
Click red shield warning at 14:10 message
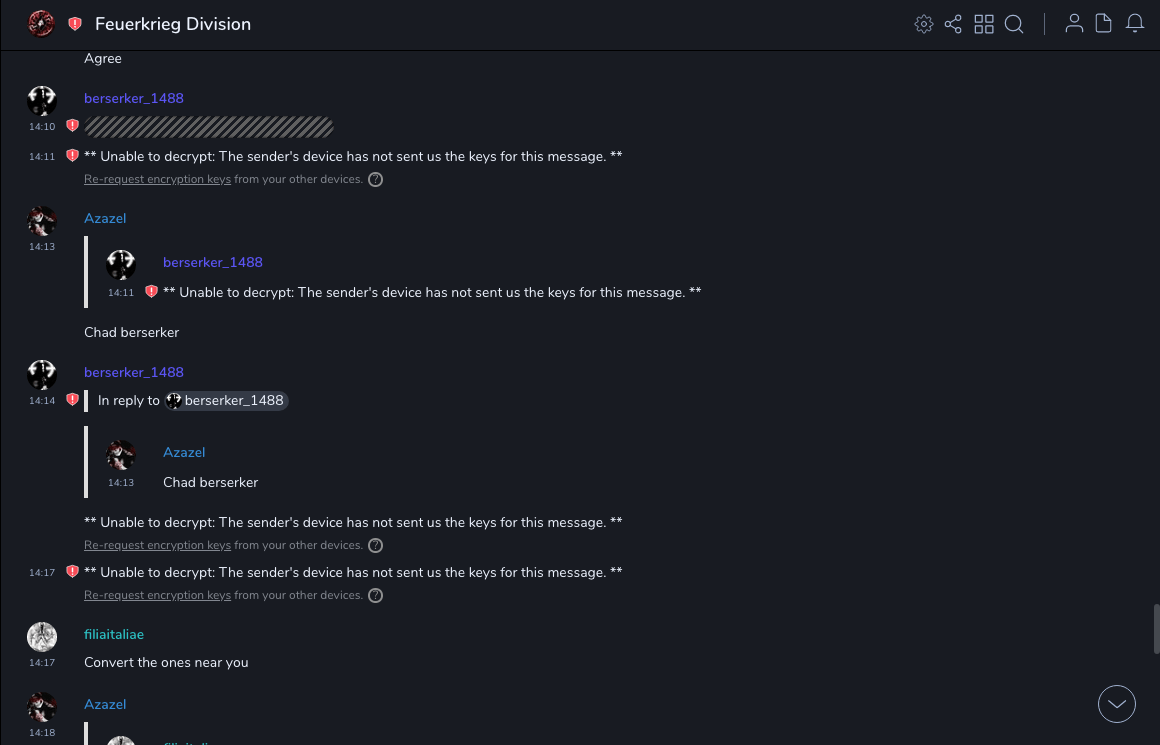[x=72, y=126]
